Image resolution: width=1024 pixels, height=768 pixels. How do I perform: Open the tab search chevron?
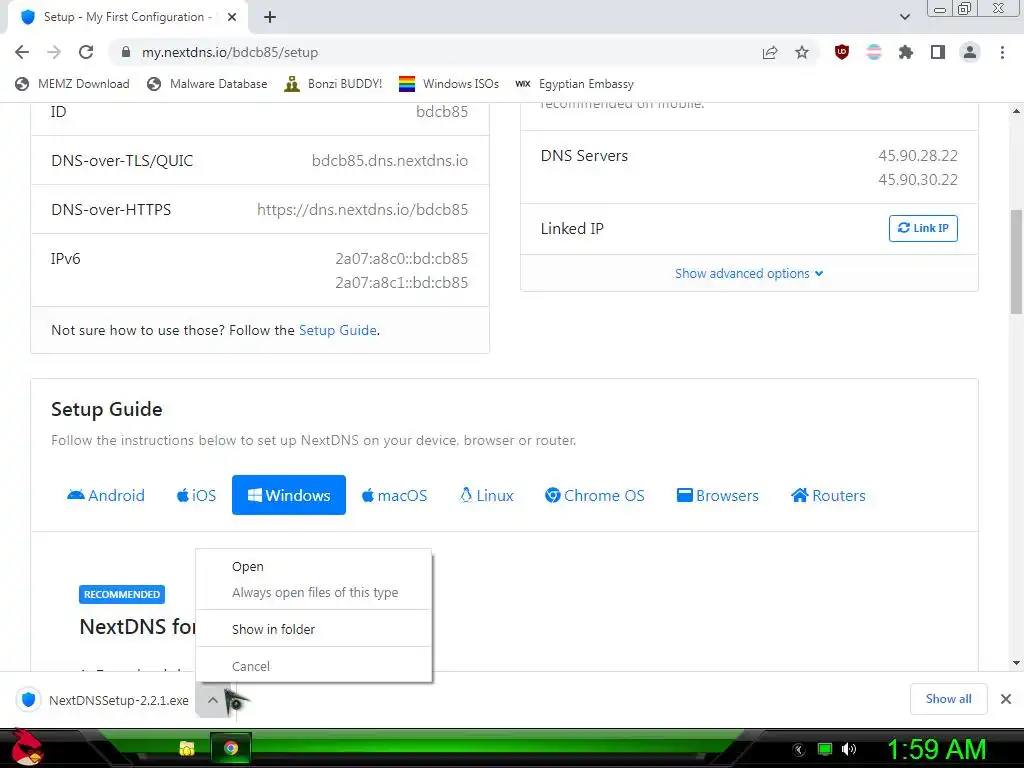[904, 17]
